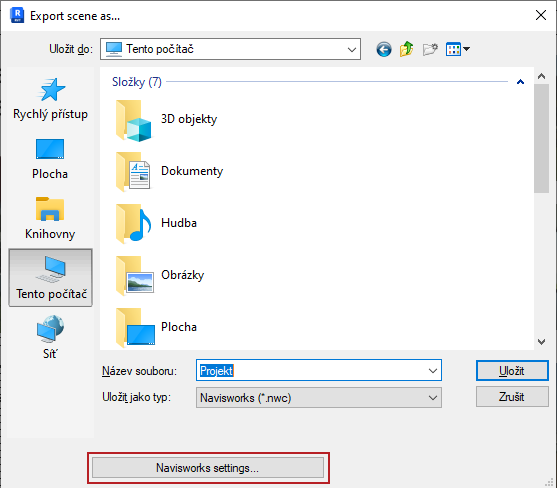Close the Export scene as dialog
Screen dimensions: 557x488
[x=541, y=15]
